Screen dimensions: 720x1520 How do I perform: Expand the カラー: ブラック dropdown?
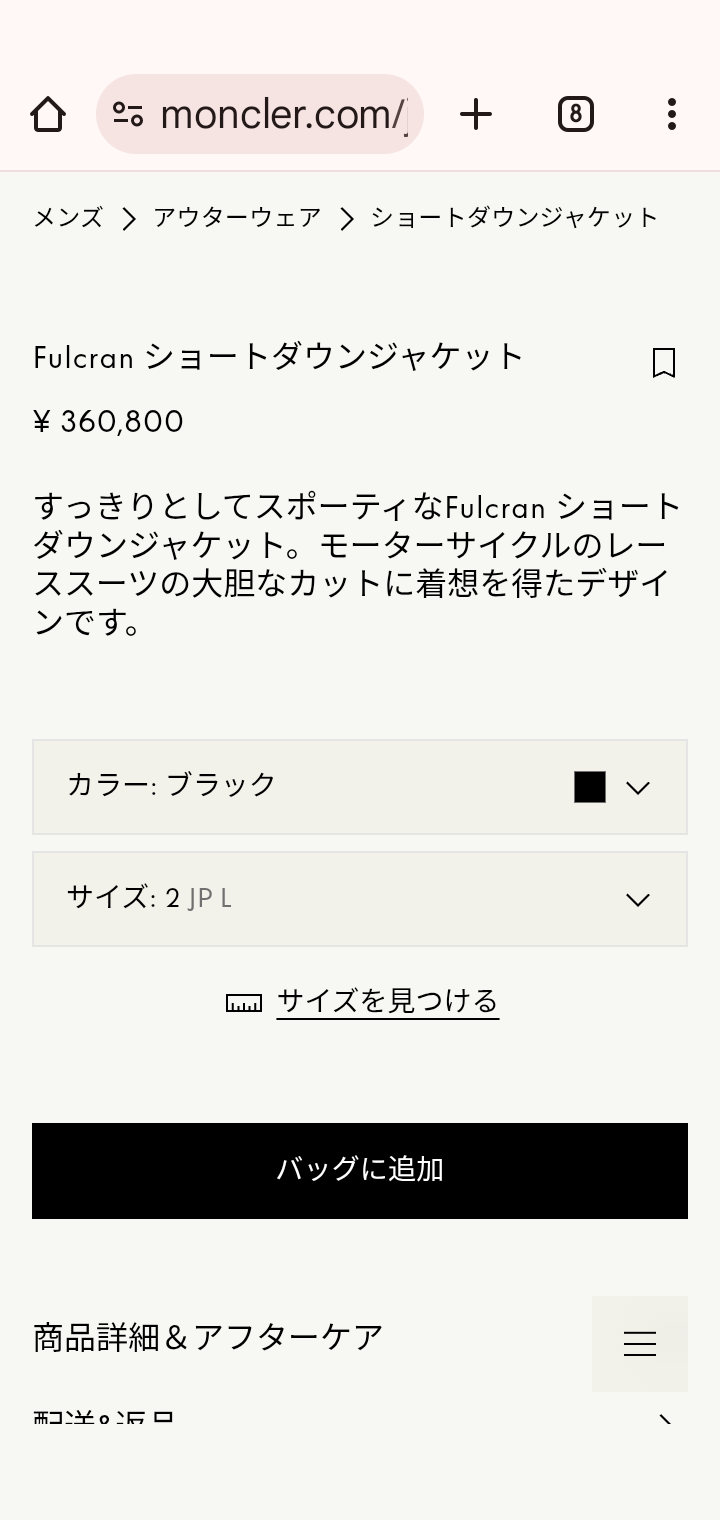tap(360, 787)
